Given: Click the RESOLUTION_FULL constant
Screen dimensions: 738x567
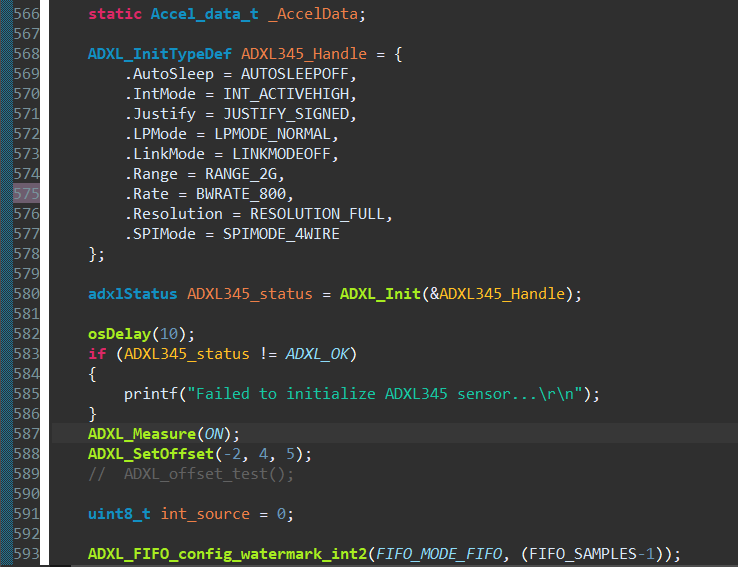Looking at the screenshot, I should (318, 214).
